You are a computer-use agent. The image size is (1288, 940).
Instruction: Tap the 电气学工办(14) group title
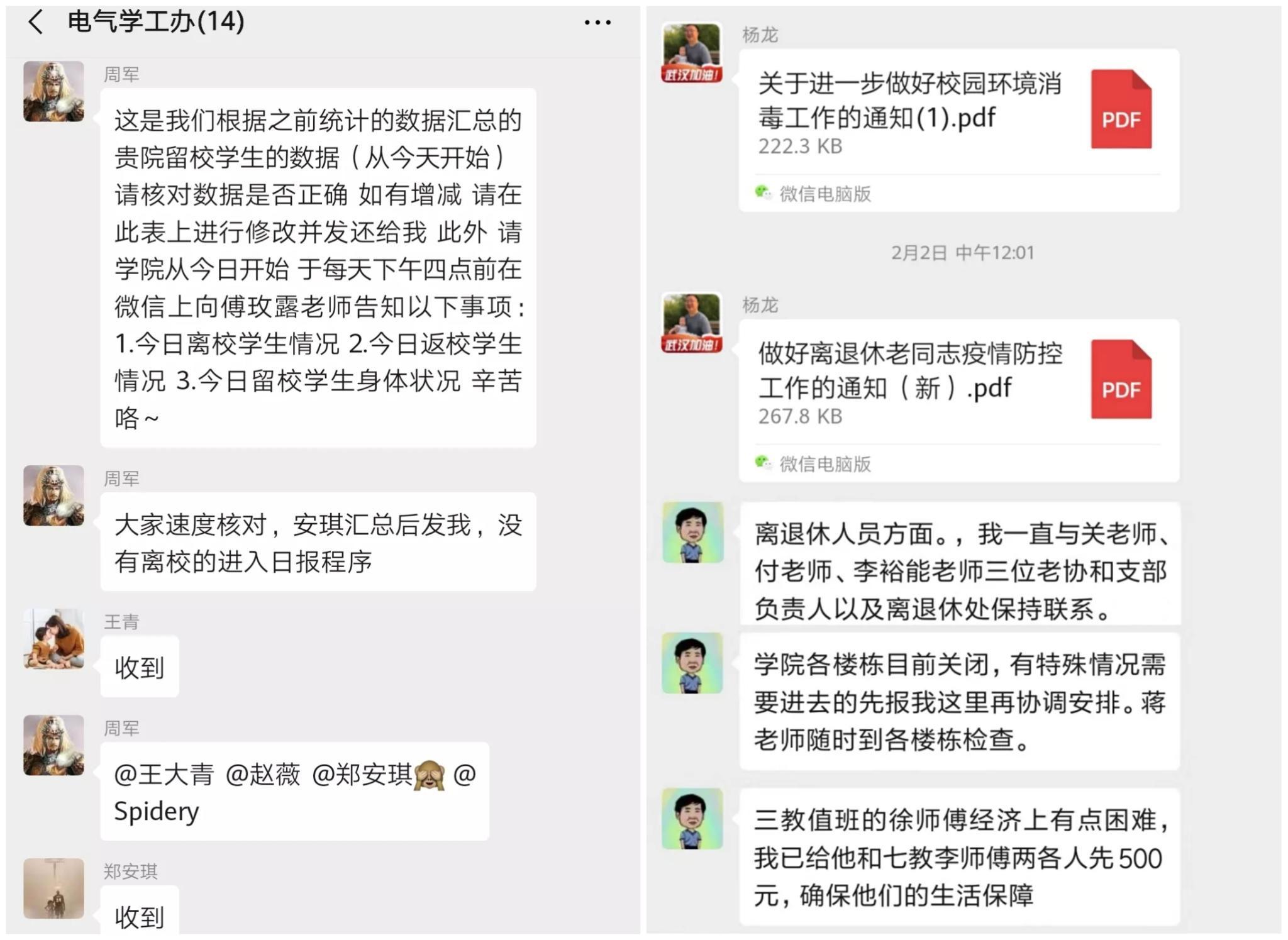(156, 23)
